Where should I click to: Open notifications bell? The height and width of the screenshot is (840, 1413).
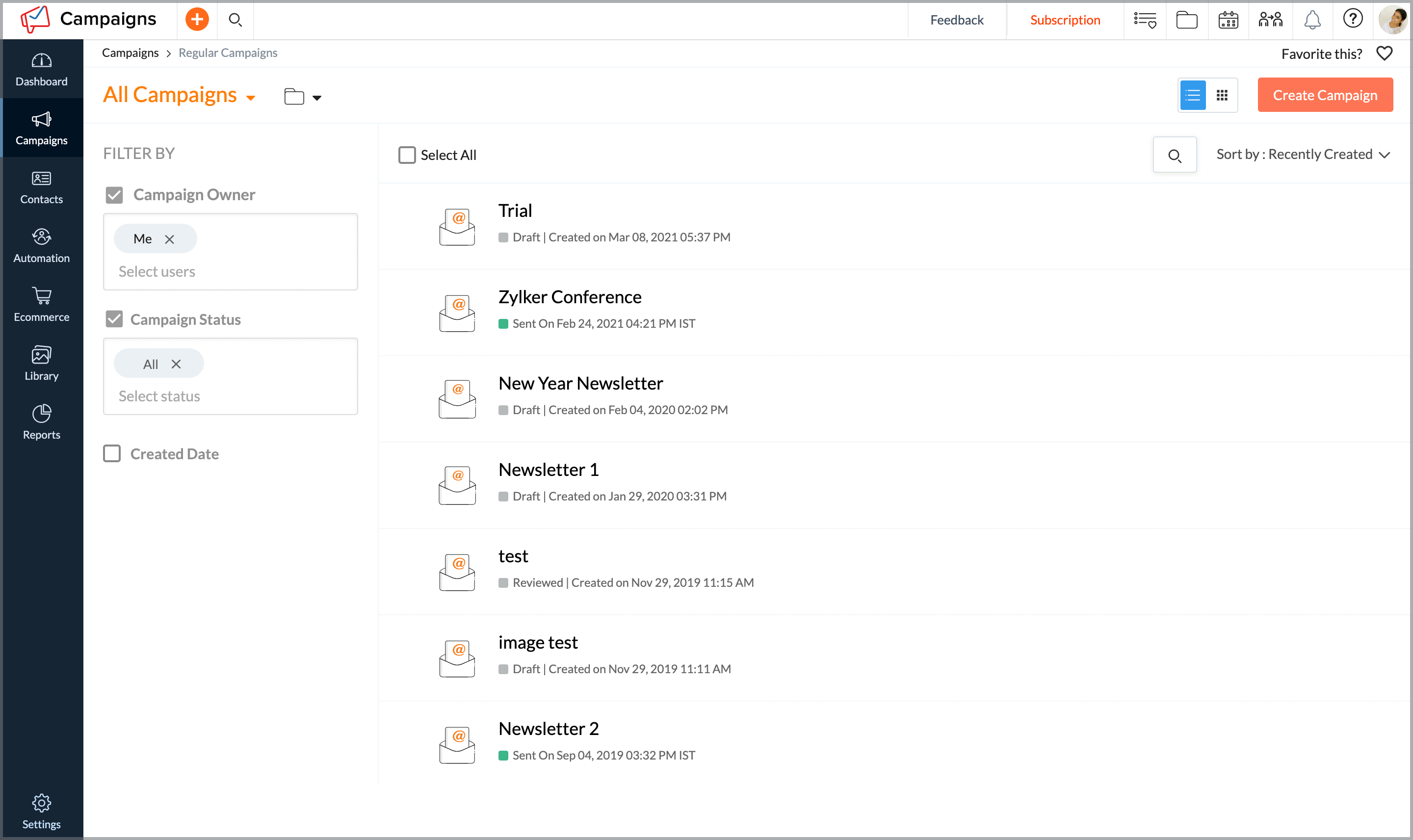1312,19
